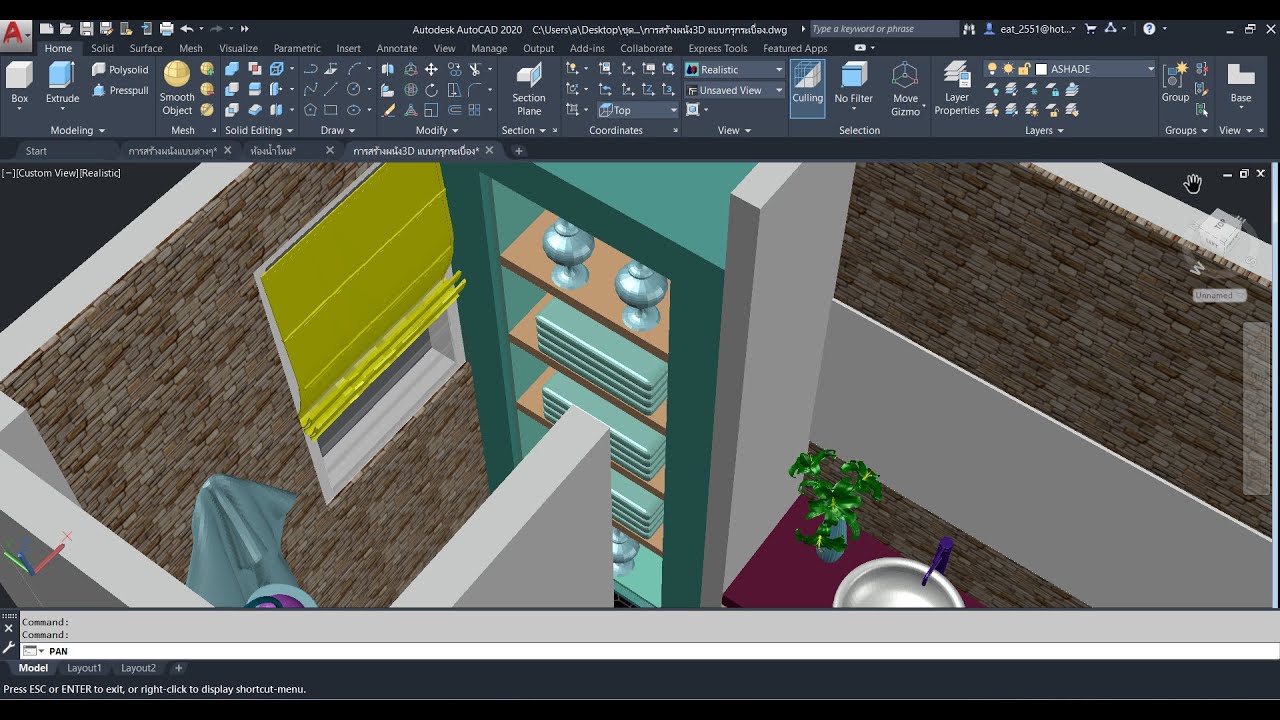This screenshot has width=1280, height=720.
Task: Expand the Solid Editing panel
Action: (x=259, y=130)
